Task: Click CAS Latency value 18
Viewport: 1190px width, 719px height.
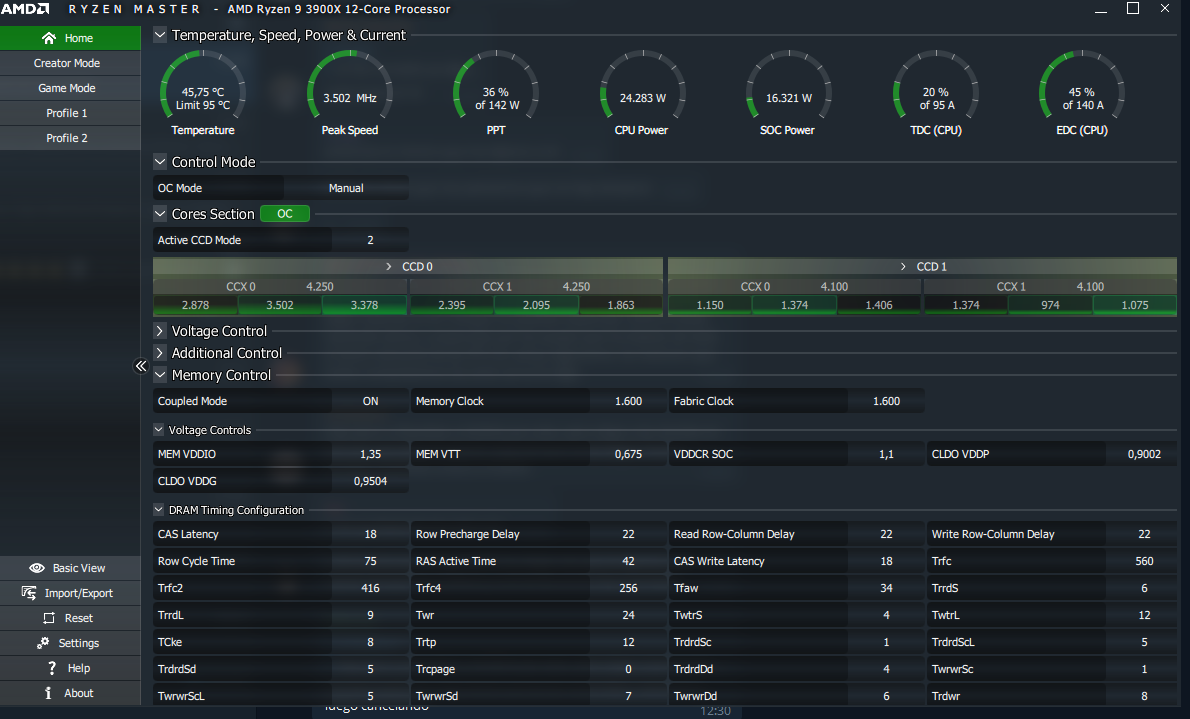Action: tap(370, 535)
